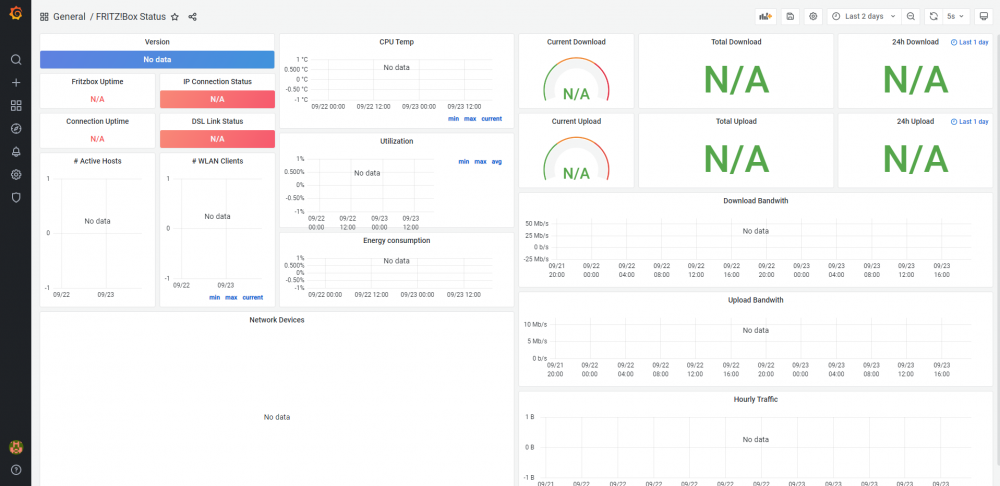Refresh the dashboard now
Viewport: 1000px width, 486px height.
(x=933, y=17)
